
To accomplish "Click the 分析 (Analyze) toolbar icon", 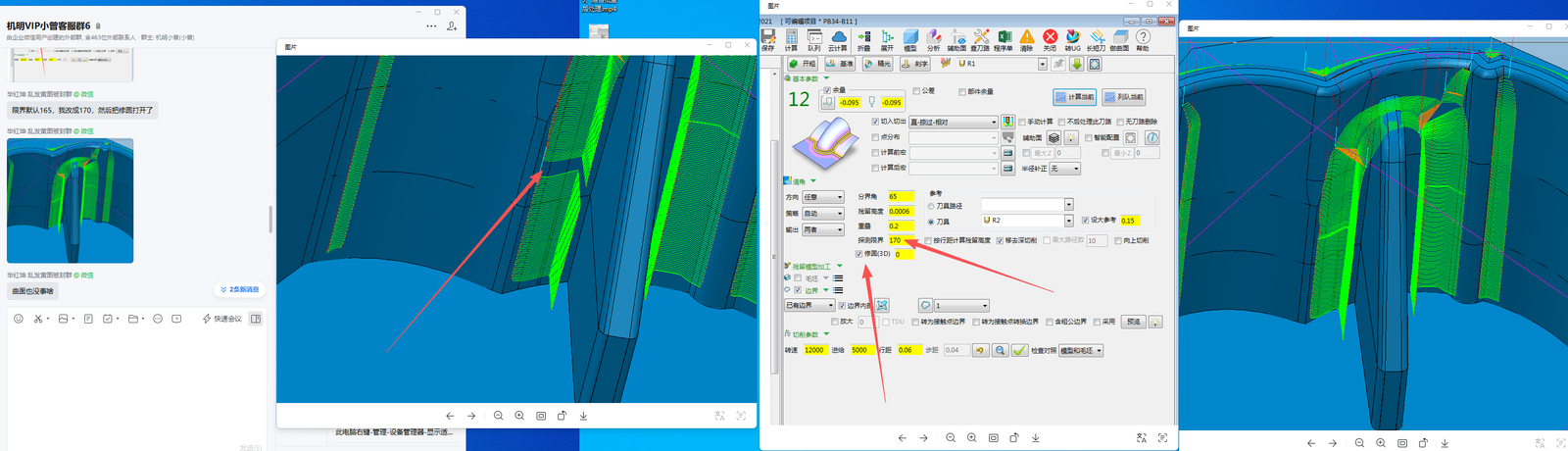I will tap(934, 39).
